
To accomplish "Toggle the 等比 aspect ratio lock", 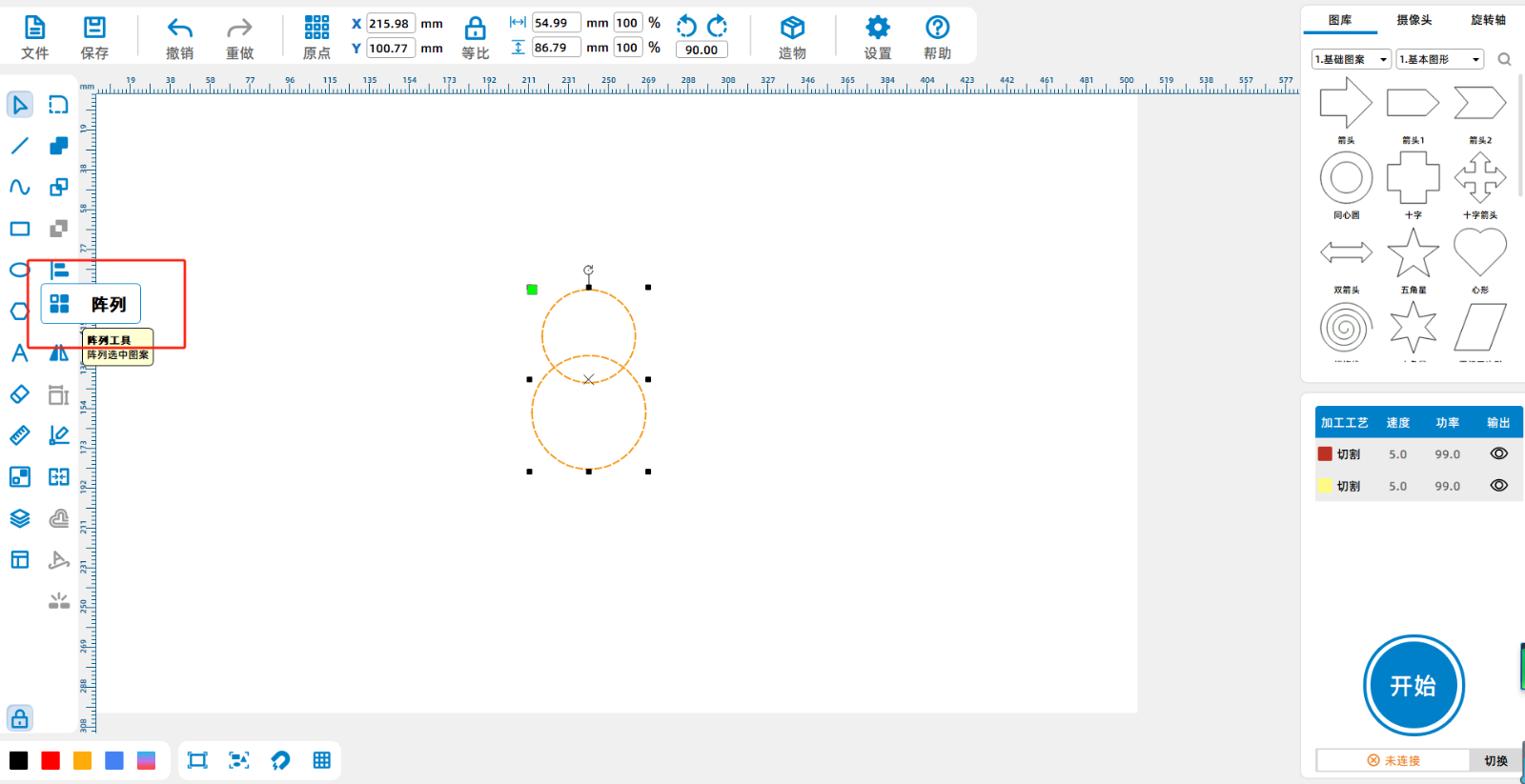I will [x=475, y=29].
